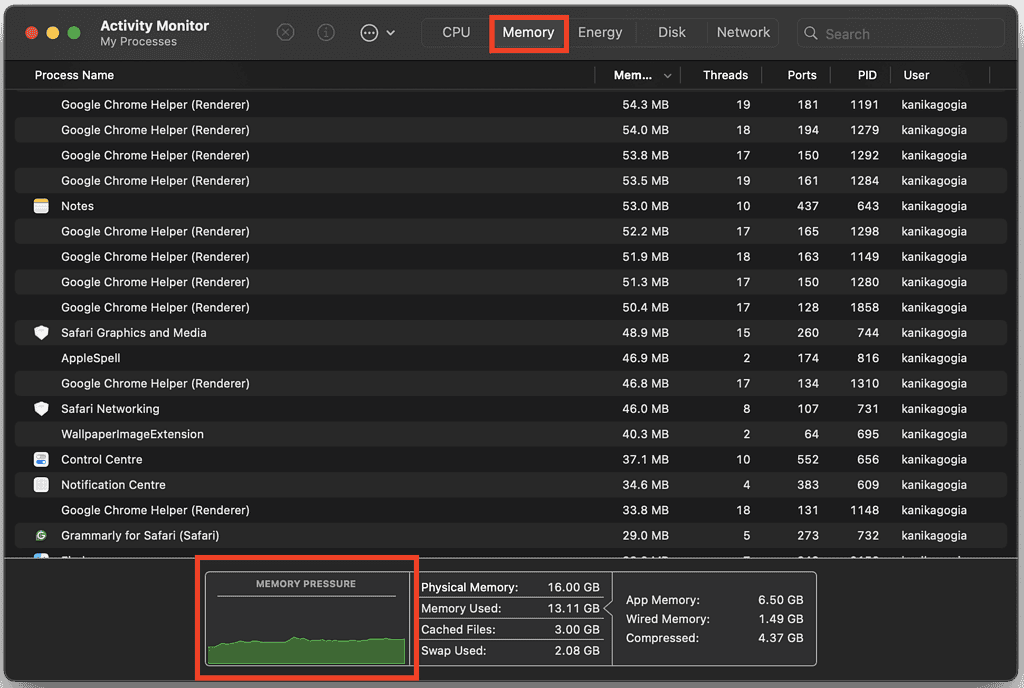The width and height of the screenshot is (1024, 688).
Task: Select the WallpaperImageExtension process
Action: click(133, 434)
